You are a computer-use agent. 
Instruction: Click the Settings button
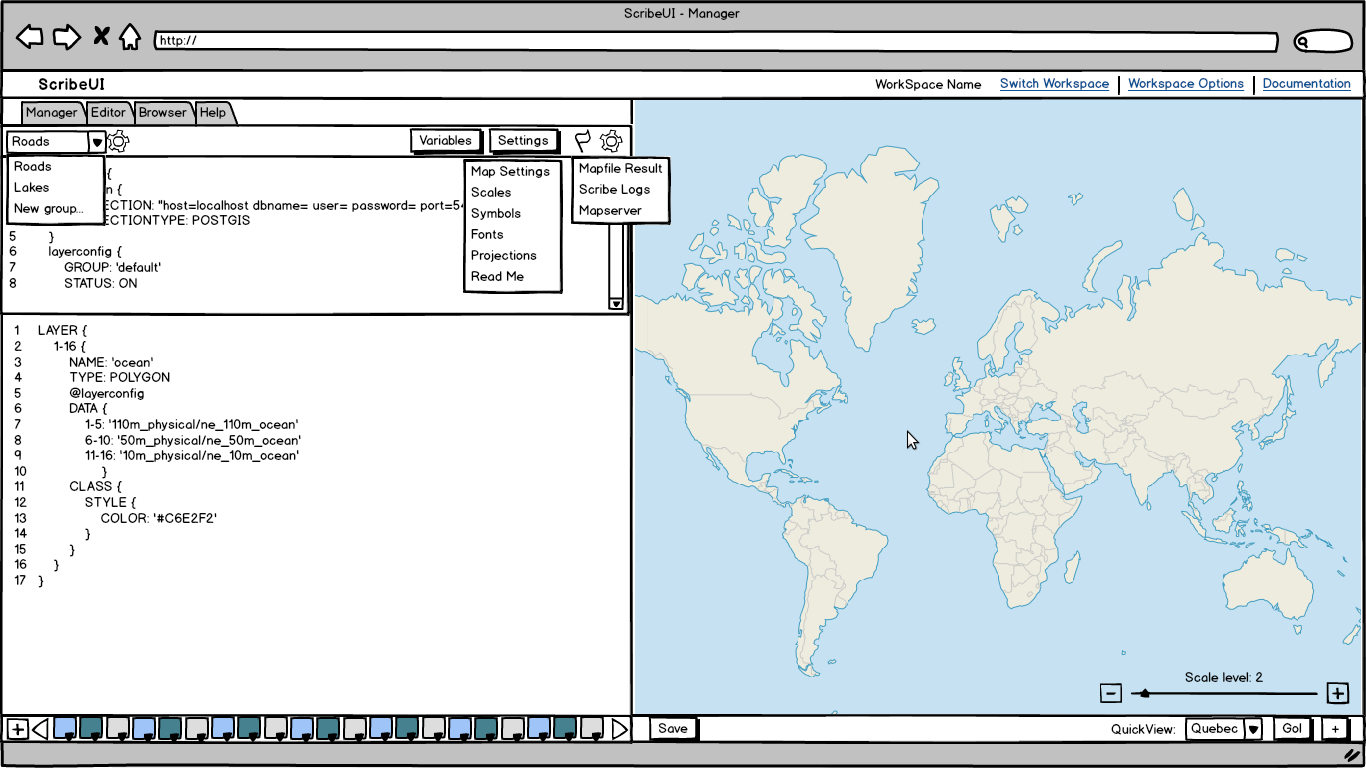523,141
